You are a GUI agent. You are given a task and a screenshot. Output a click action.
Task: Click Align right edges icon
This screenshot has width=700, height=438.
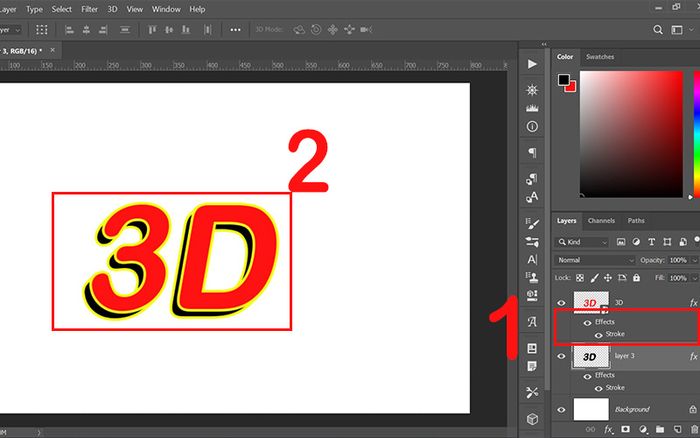pyautogui.click(x=103, y=29)
